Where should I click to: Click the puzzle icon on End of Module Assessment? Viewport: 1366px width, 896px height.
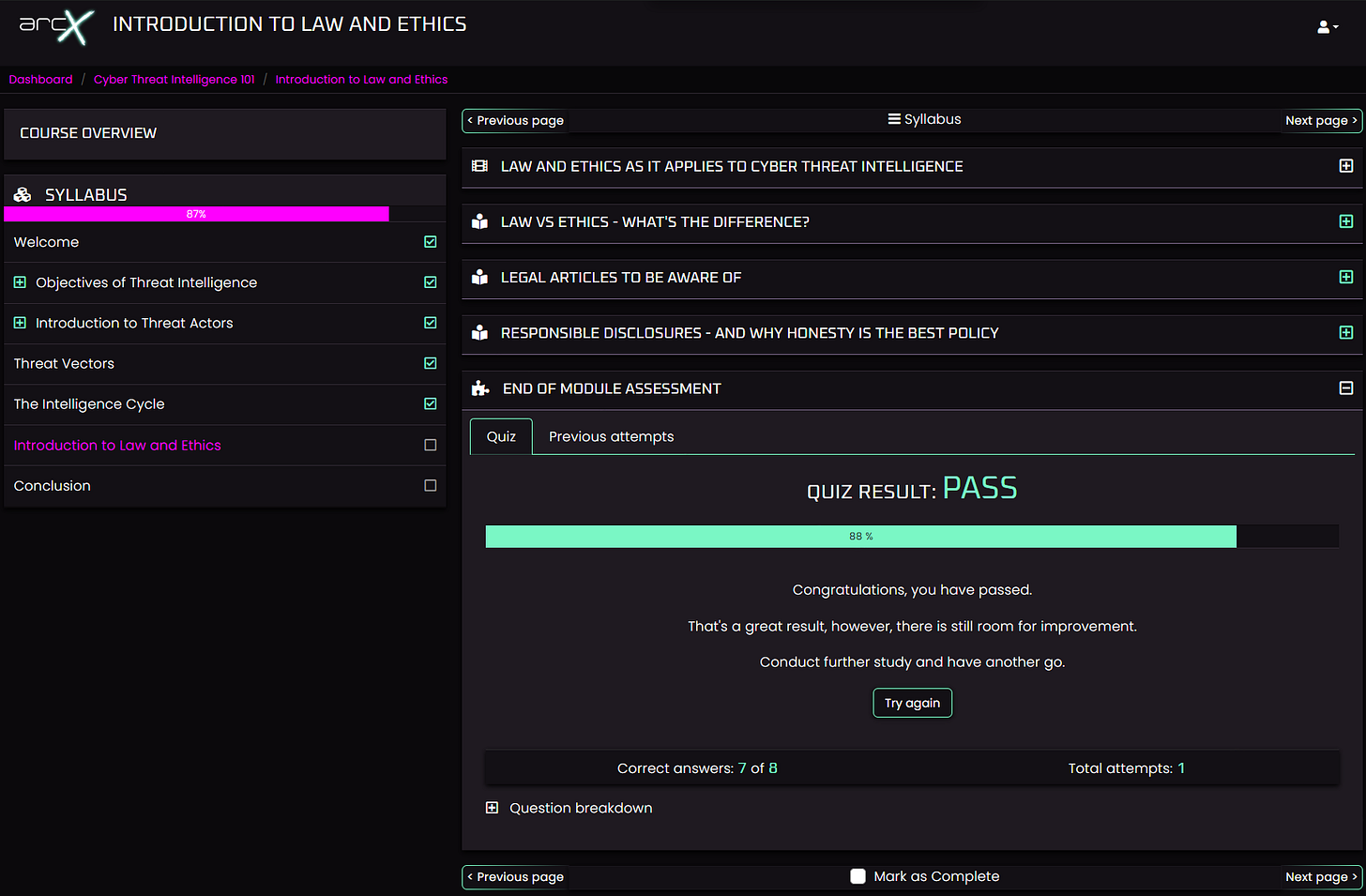pos(479,387)
